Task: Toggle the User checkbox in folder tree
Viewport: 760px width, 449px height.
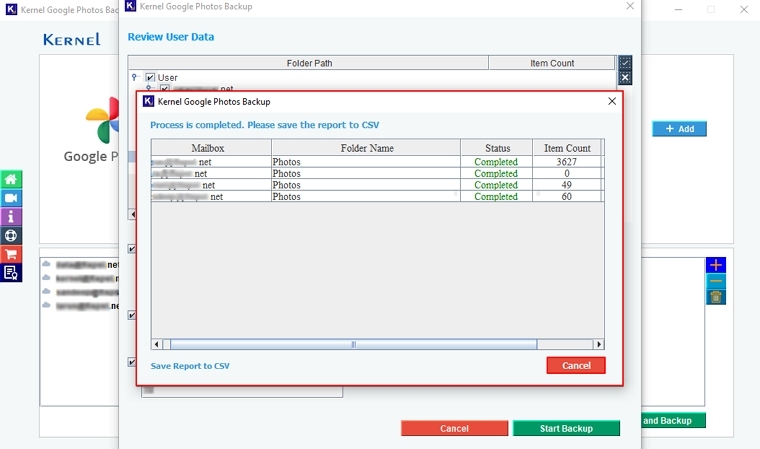Action: pyautogui.click(x=150, y=78)
